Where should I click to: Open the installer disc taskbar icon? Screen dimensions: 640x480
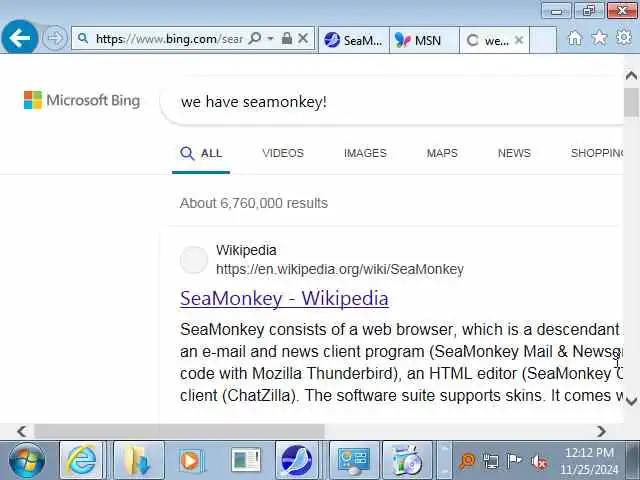tap(407, 460)
